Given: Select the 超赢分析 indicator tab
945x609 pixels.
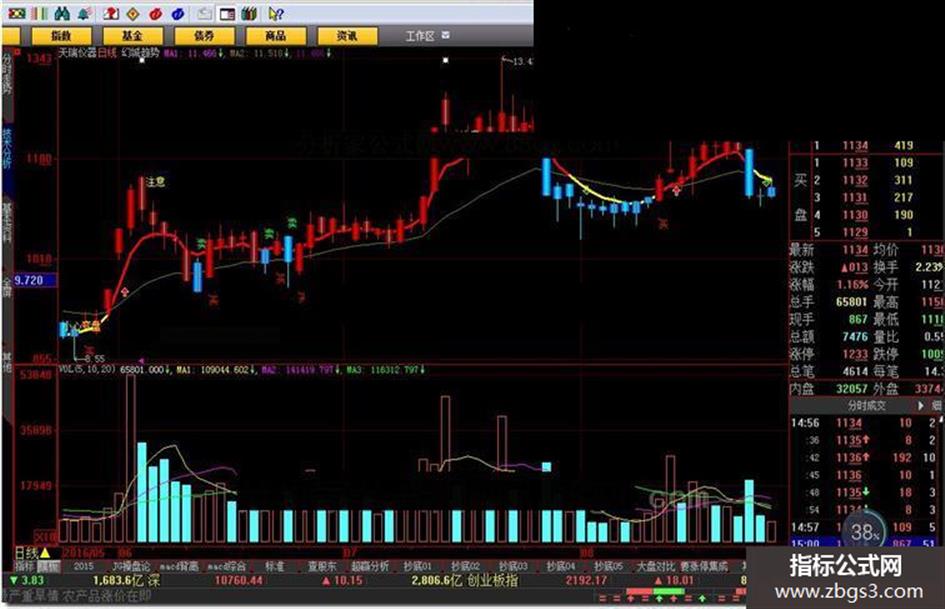Looking at the screenshot, I should 369,567.
